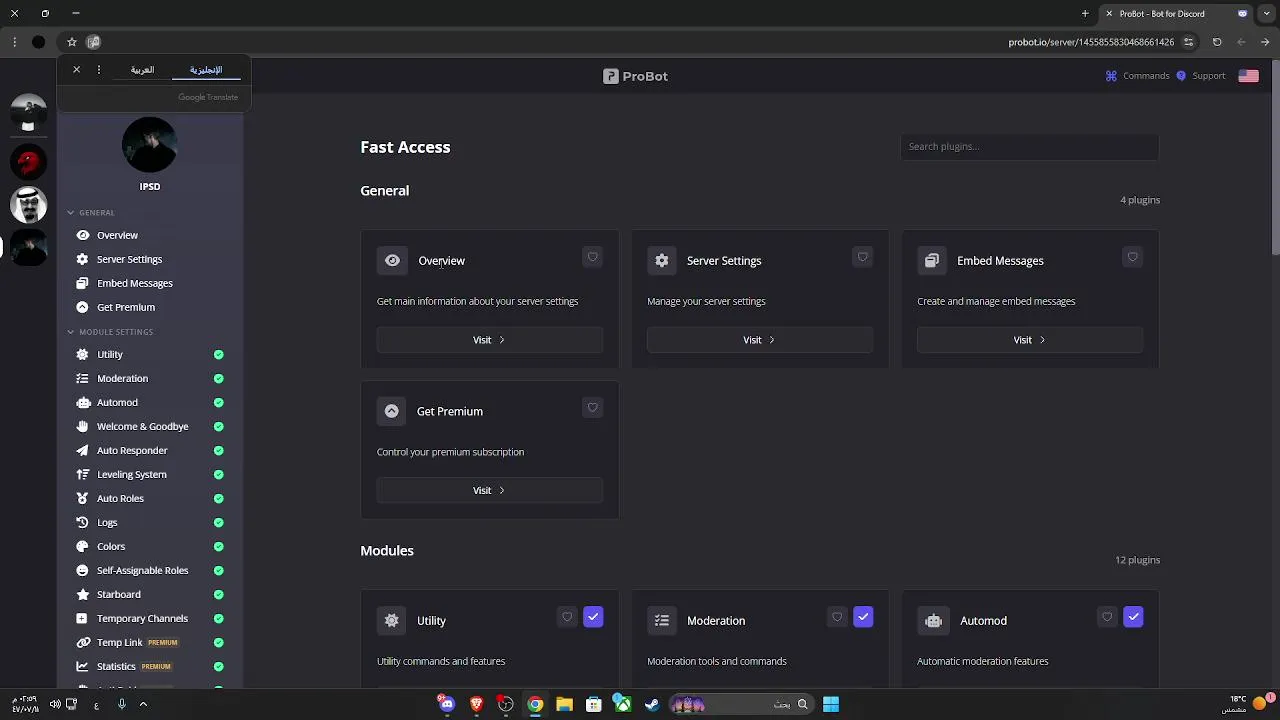This screenshot has width=1280, height=720.
Task: Open Welcome & Goodbye in the sidebar
Action: (142, 426)
